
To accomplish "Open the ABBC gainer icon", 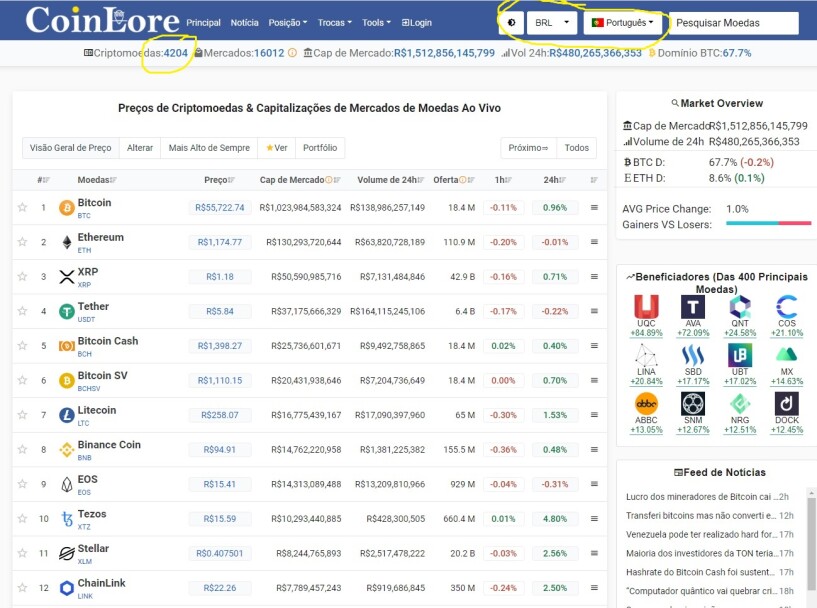I will [646, 403].
